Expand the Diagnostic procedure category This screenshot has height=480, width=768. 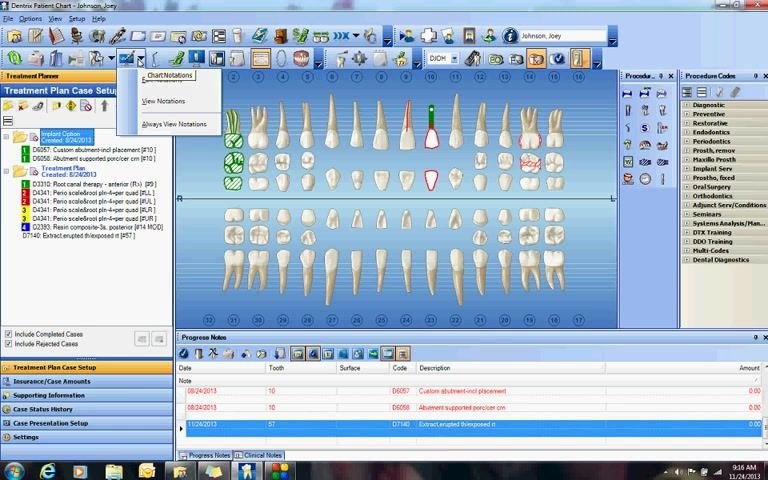click(x=686, y=105)
